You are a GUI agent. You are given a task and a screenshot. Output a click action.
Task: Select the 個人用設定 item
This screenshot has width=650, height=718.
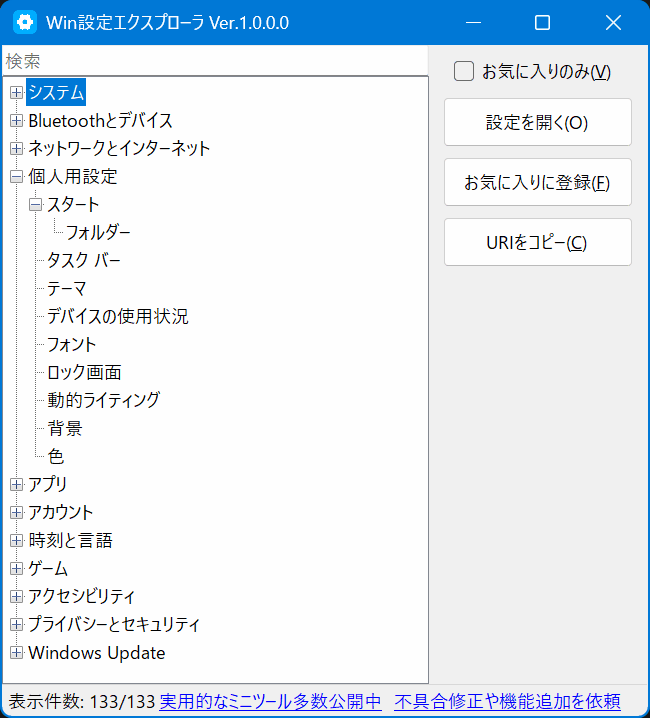point(73,177)
